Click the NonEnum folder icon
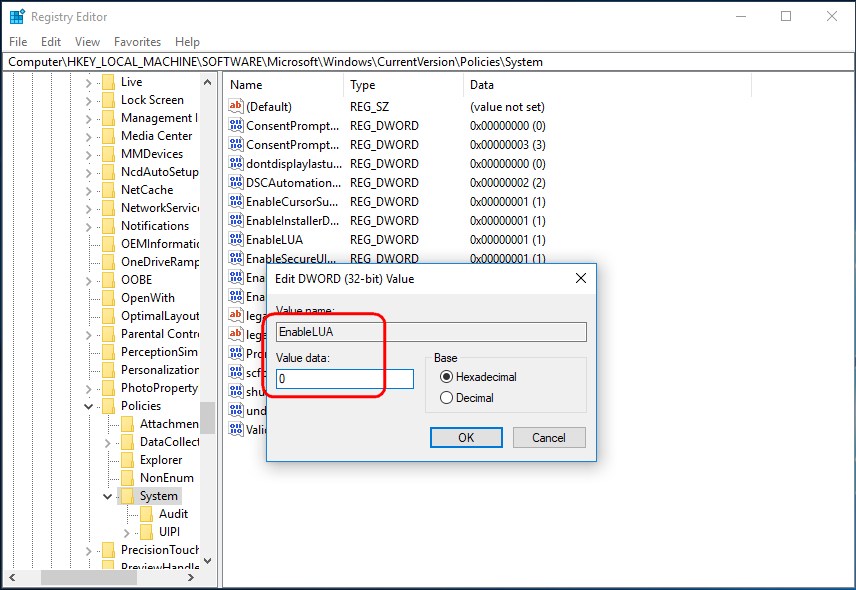The height and width of the screenshot is (590, 856). point(127,478)
